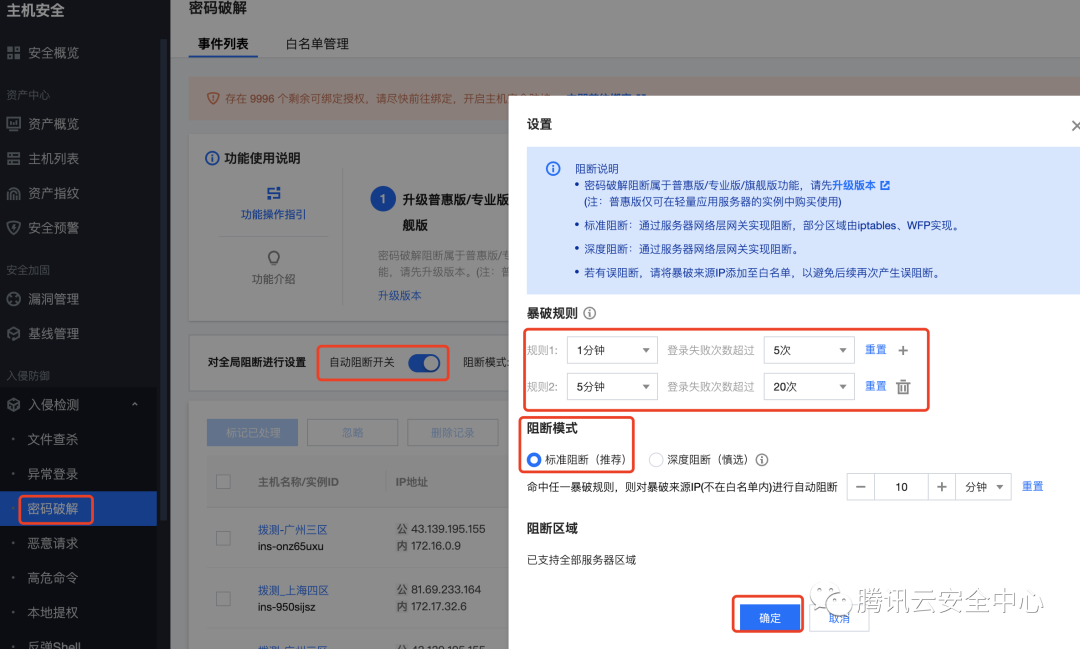The height and width of the screenshot is (649, 1080).
Task: Click the 基线管理 cube icon
Action: 14,333
